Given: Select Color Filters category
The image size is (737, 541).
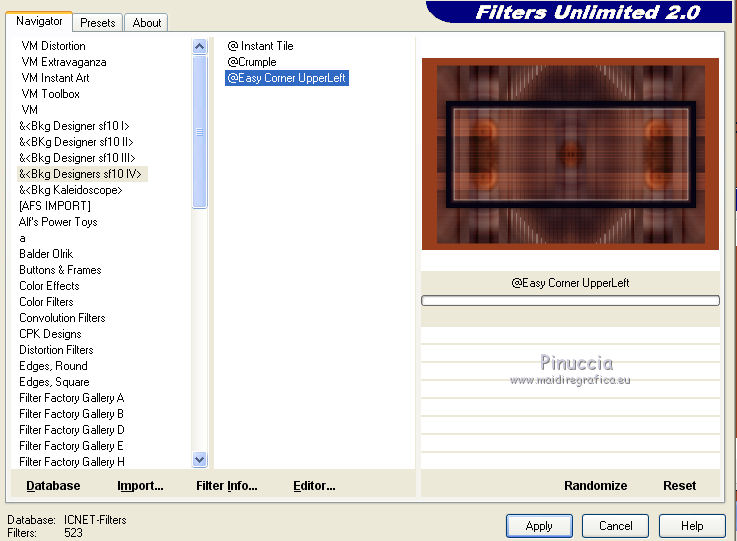Looking at the screenshot, I should (47, 302).
